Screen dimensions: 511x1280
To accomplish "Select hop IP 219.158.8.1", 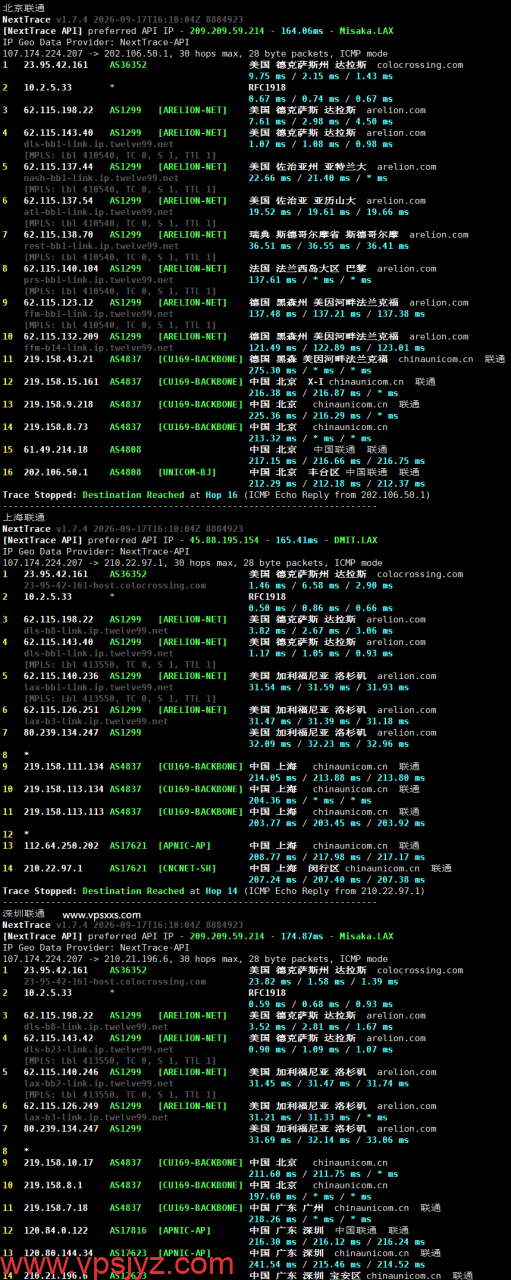I will pos(53,1185).
